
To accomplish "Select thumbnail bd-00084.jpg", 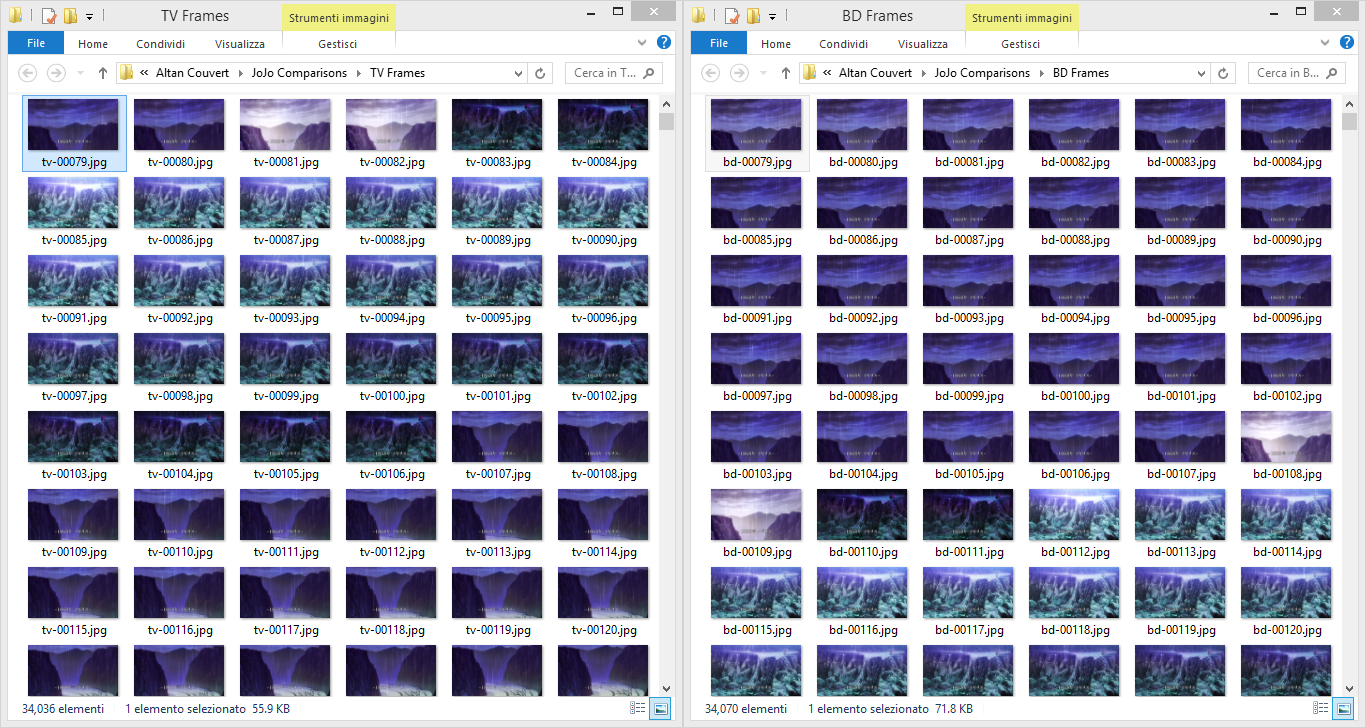I will point(1286,125).
